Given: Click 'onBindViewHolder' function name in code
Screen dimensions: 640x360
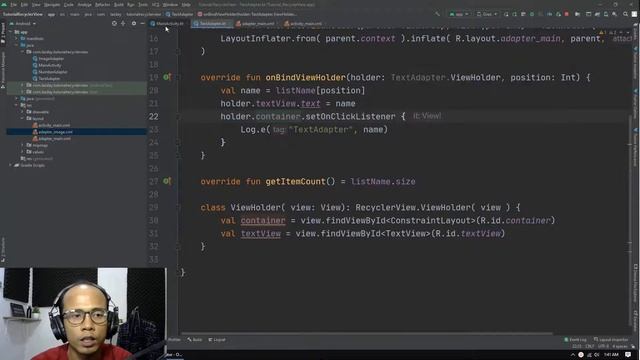Looking at the screenshot, I should click(305, 78).
